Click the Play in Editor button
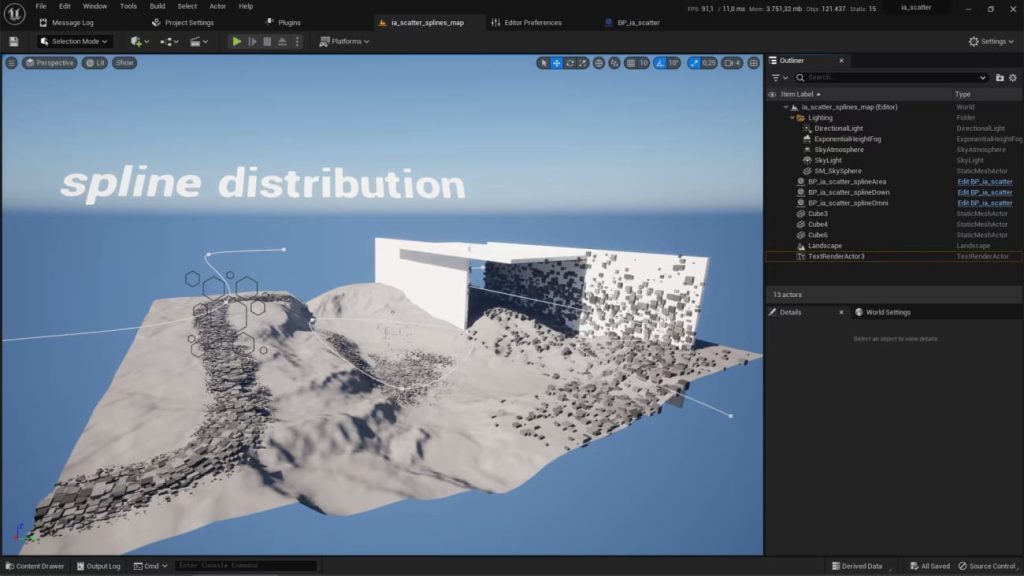1024x576 pixels. (x=236, y=41)
